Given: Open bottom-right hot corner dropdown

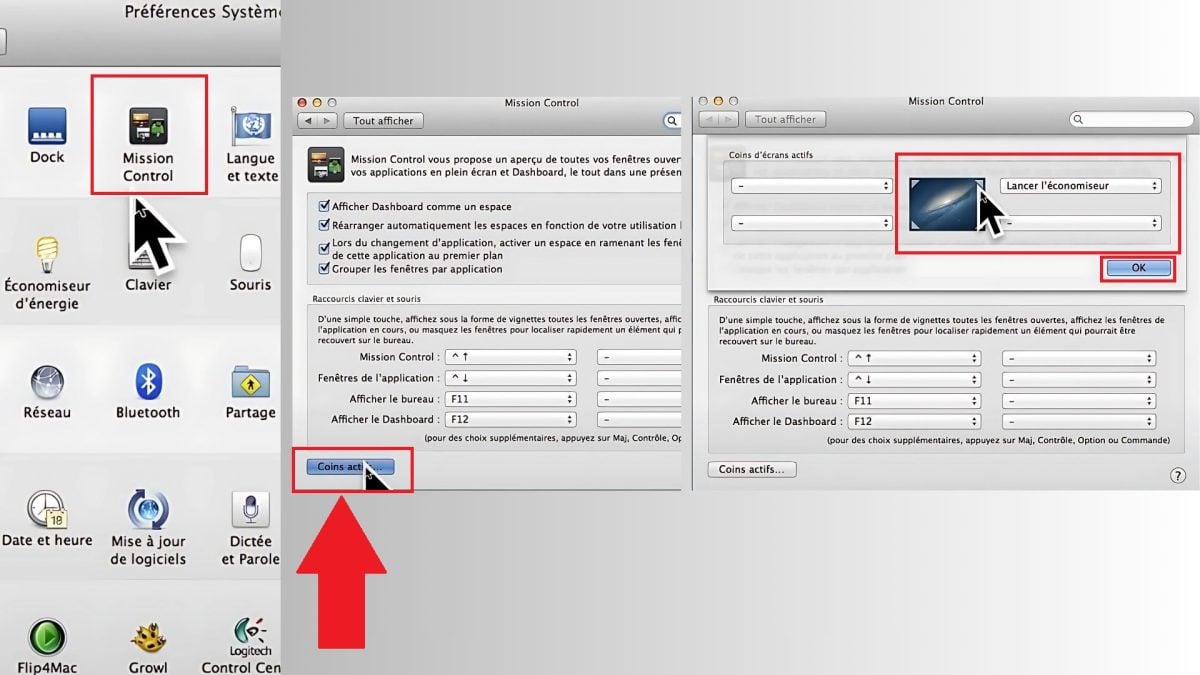Looking at the screenshot, I should (1080, 224).
